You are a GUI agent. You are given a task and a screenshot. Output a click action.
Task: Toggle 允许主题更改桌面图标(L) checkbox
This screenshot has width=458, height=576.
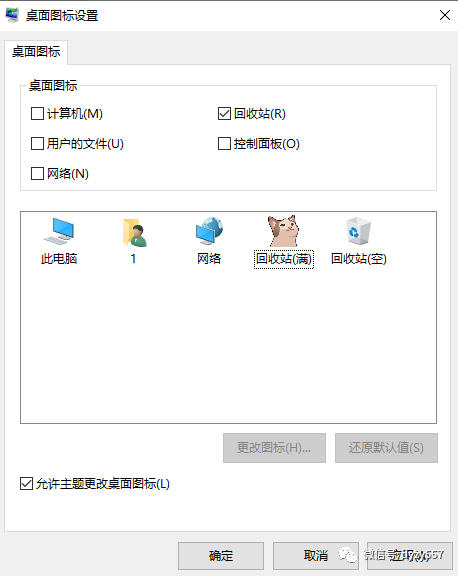[x=26, y=483]
